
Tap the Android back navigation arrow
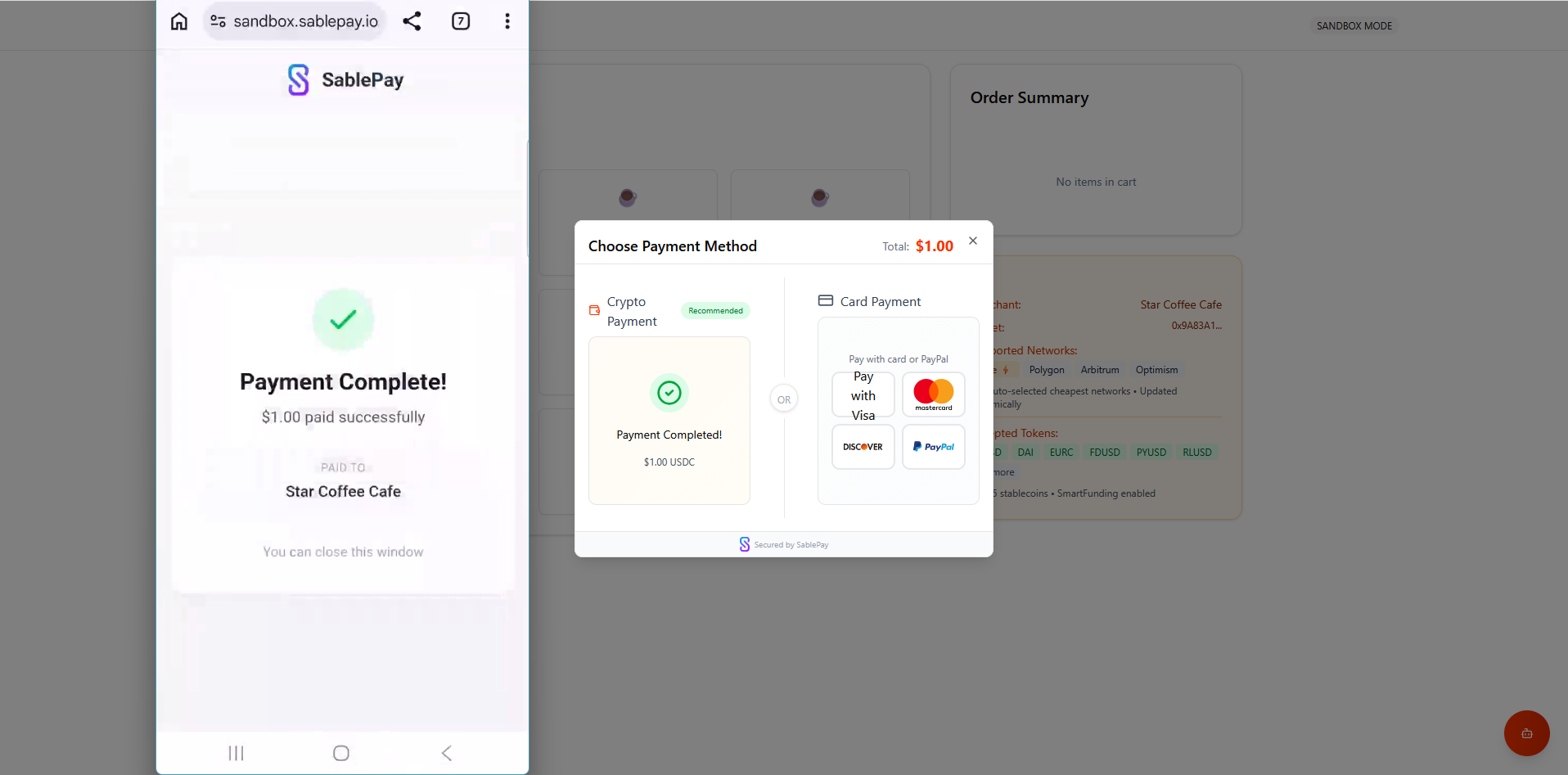pyautogui.click(x=447, y=753)
